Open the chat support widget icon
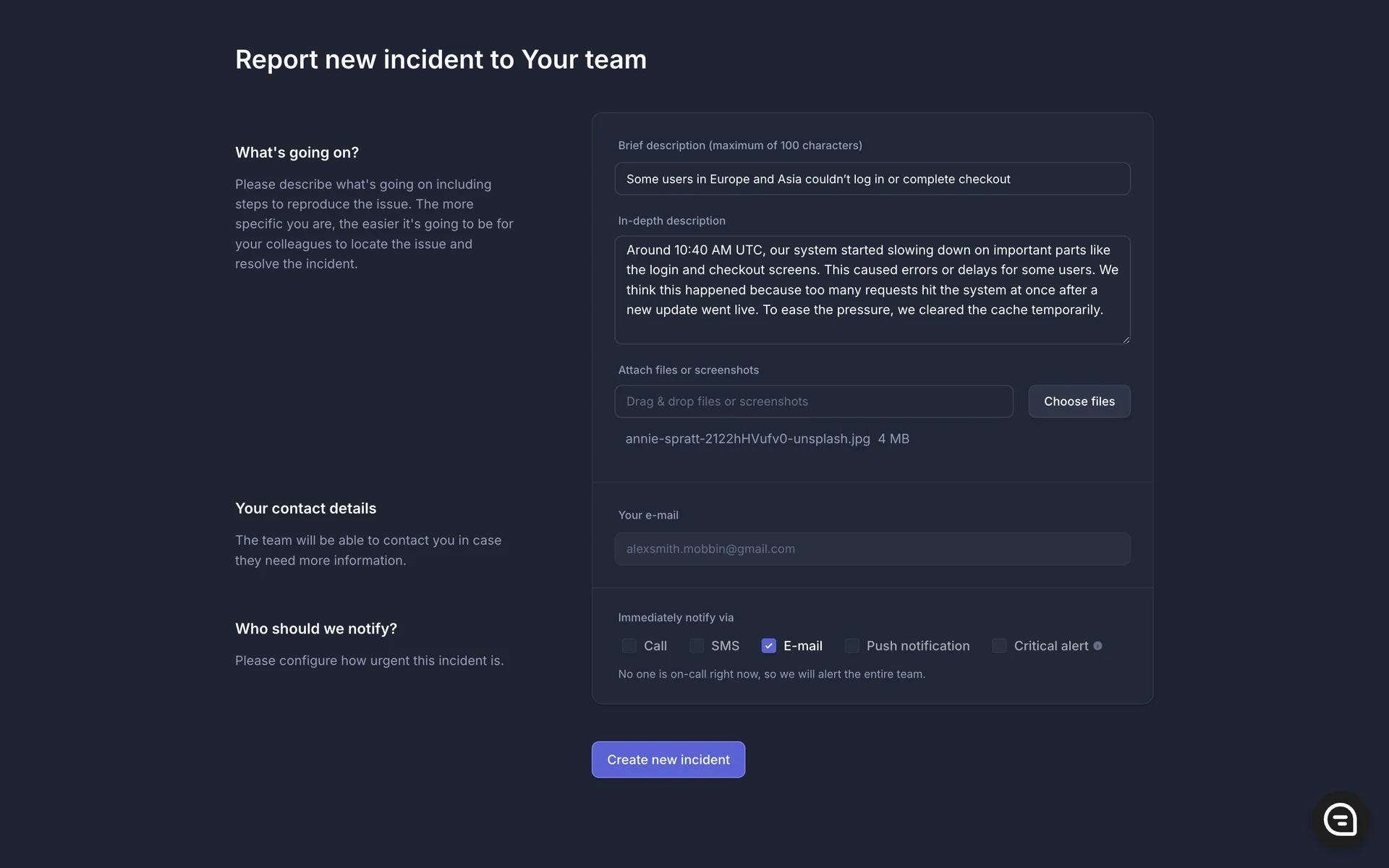 (x=1340, y=820)
